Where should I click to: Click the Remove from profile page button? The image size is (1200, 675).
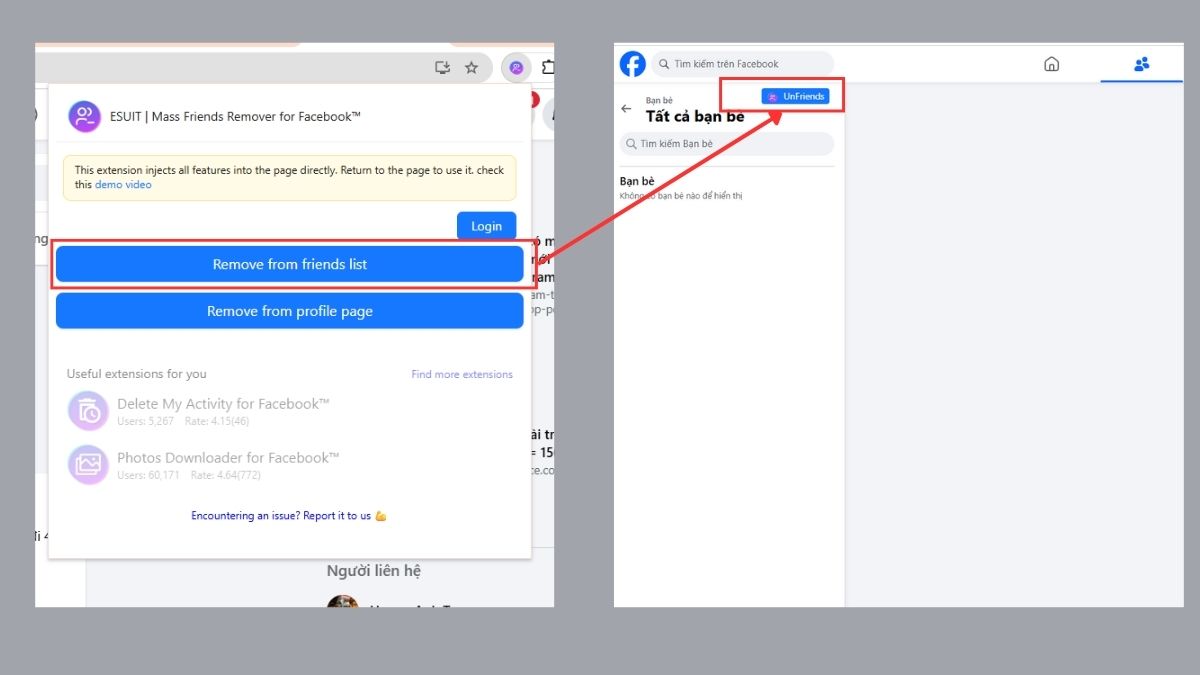click(289, 311)
